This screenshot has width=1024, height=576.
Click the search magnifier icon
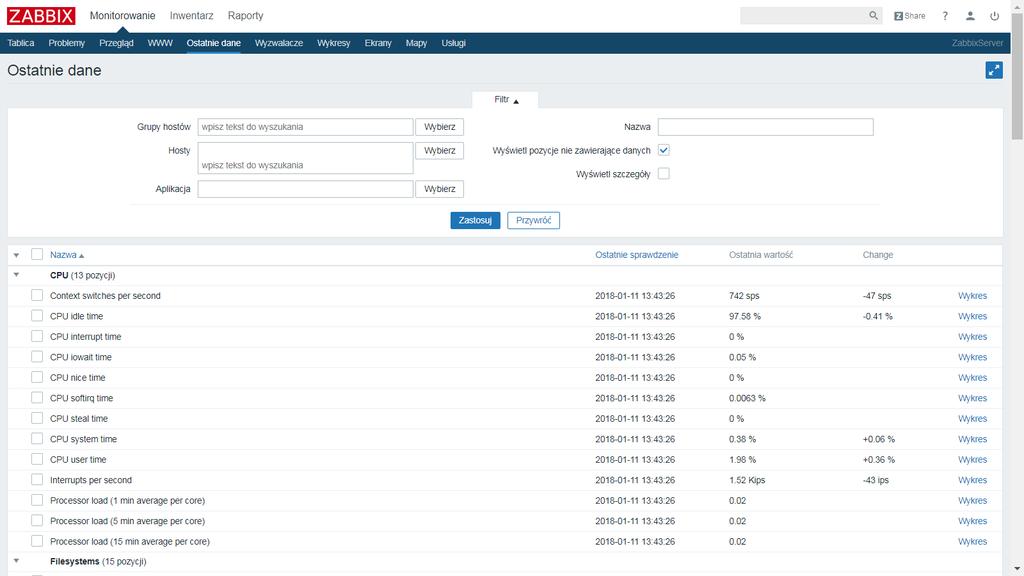coord(873,16)
